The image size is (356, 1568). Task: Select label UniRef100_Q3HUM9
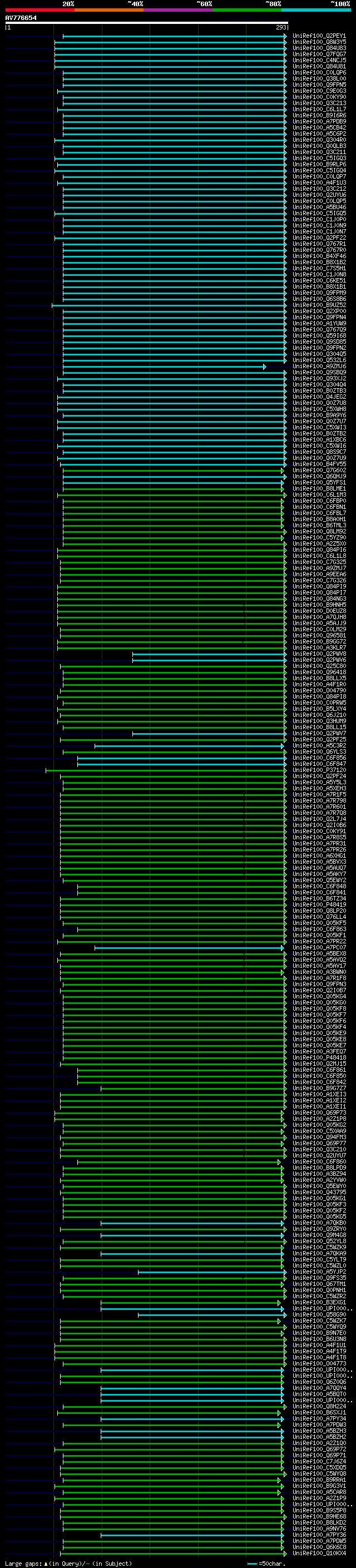coord(319,721)
